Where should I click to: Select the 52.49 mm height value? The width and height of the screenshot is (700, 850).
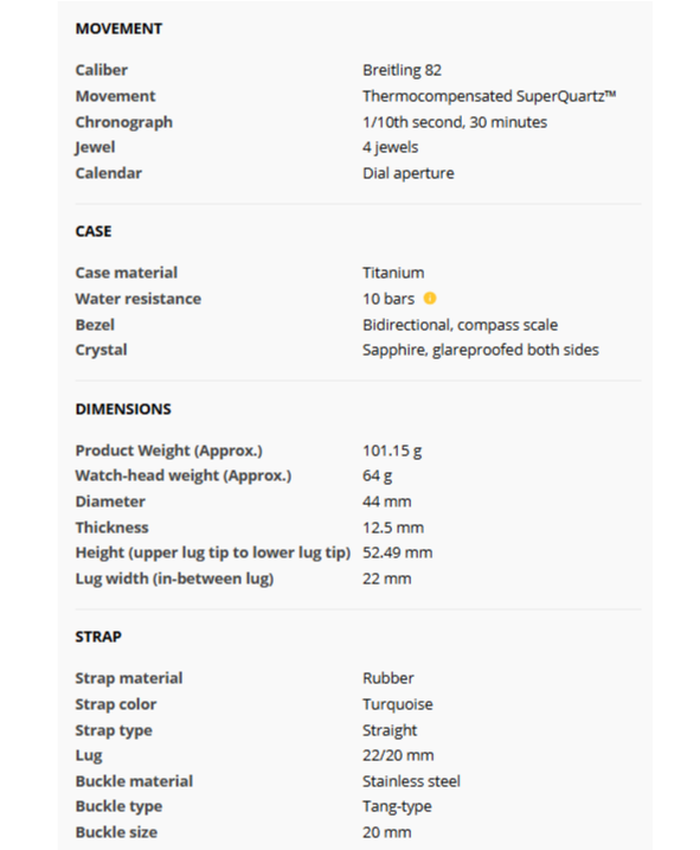tap(397, 553)
